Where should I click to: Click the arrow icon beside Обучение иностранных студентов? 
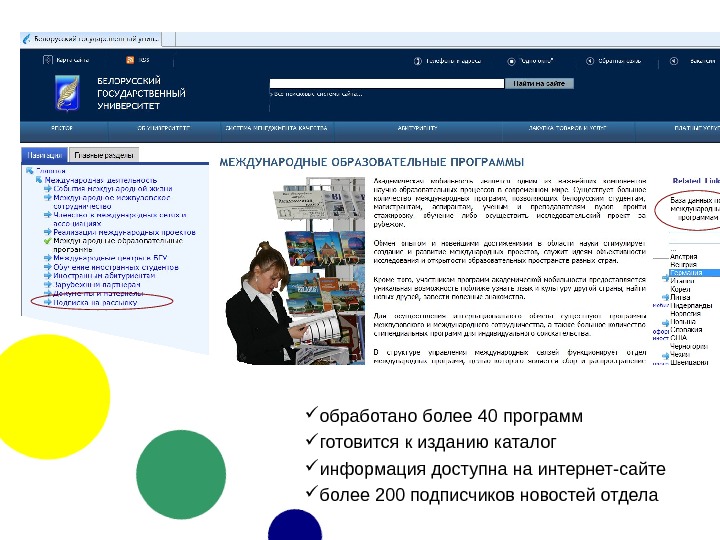coord(47,267)
